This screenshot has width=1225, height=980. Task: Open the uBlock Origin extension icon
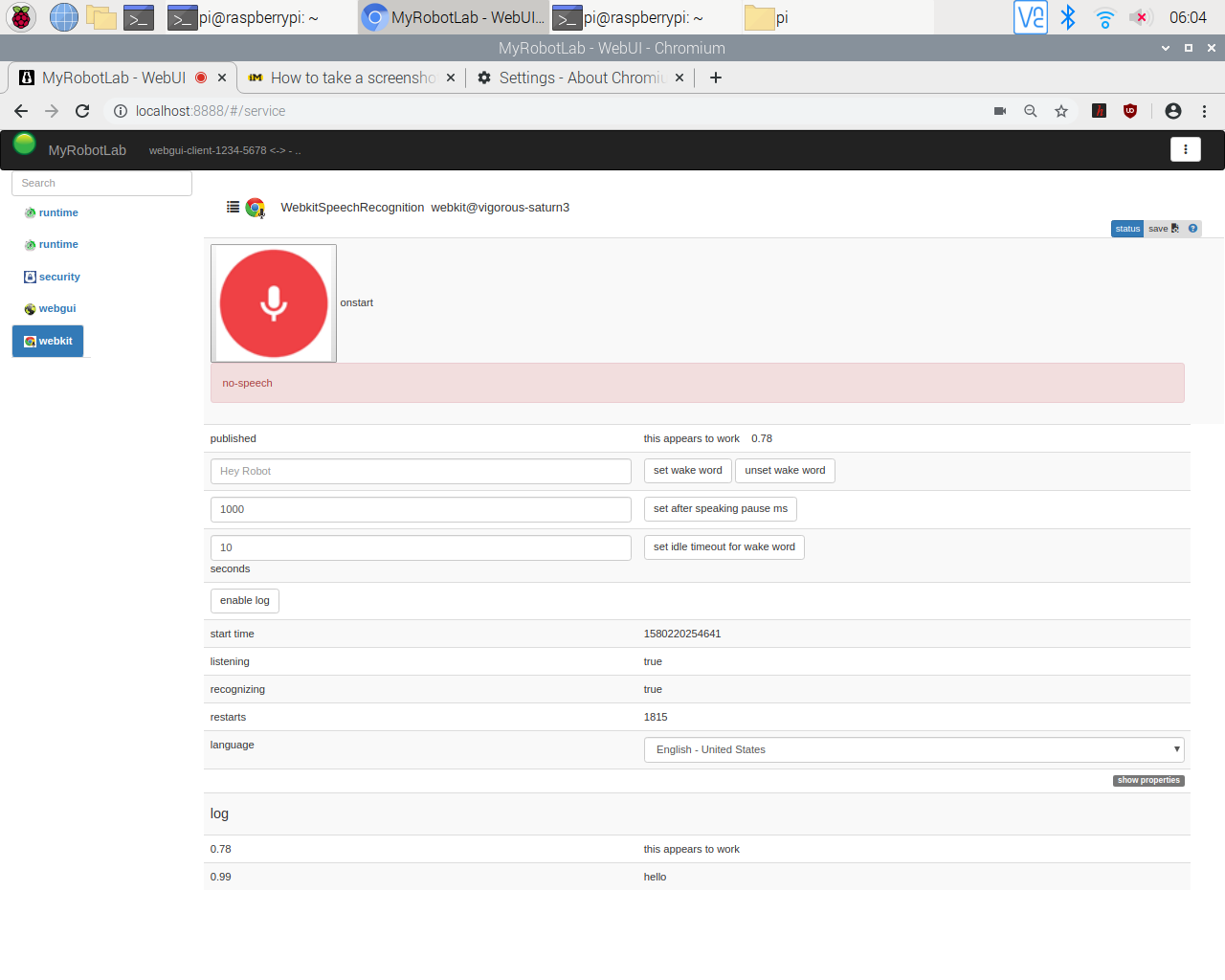coord(1130,111)
